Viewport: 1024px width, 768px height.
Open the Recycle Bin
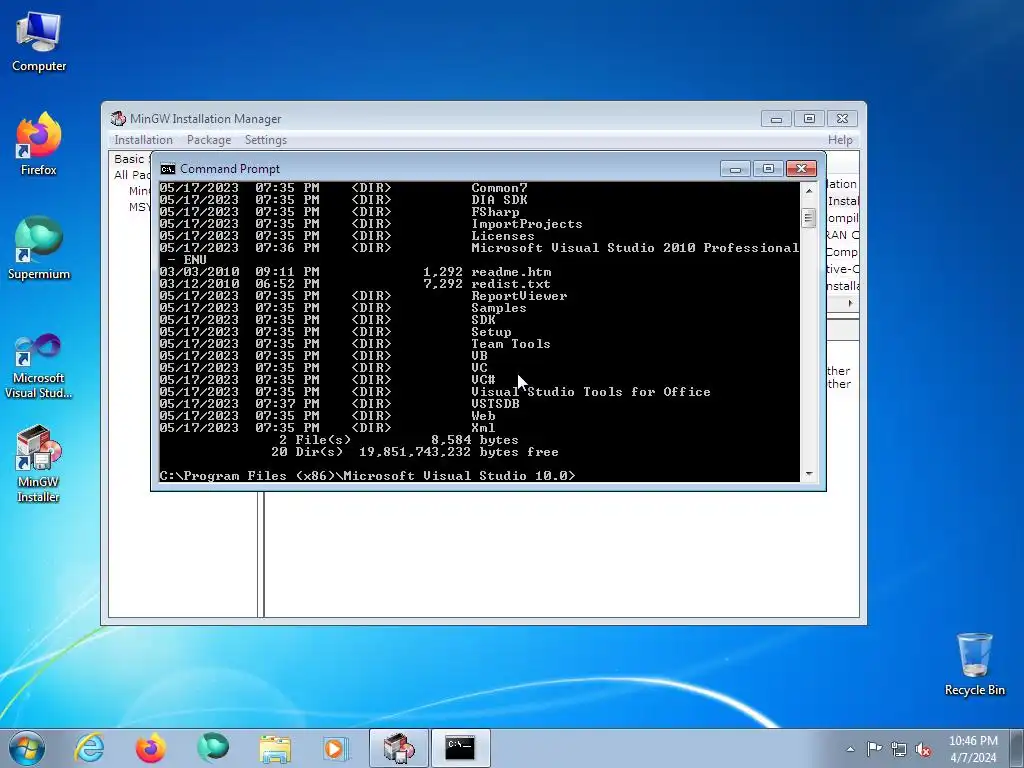click(974, 664)
